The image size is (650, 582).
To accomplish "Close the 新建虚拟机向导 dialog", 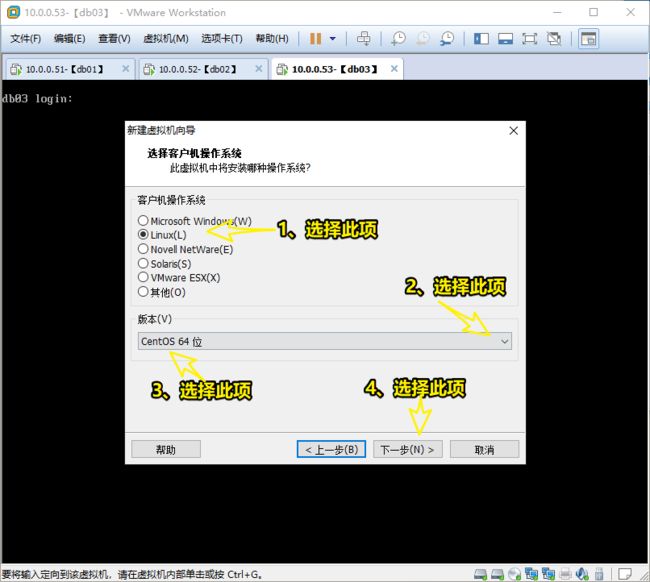I will coord(513,131).
